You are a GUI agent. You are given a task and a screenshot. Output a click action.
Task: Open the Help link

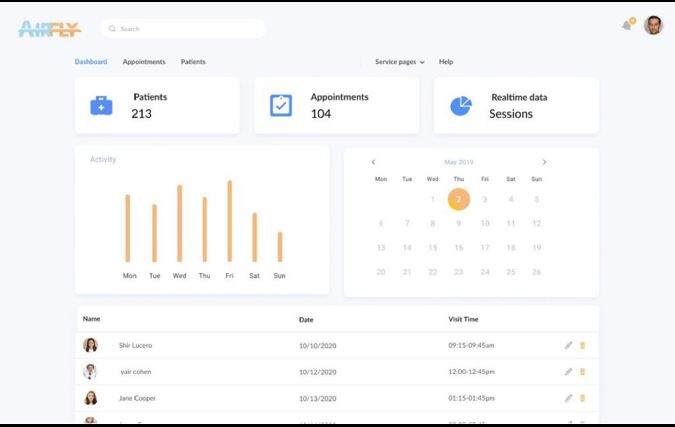click(446, 62)
